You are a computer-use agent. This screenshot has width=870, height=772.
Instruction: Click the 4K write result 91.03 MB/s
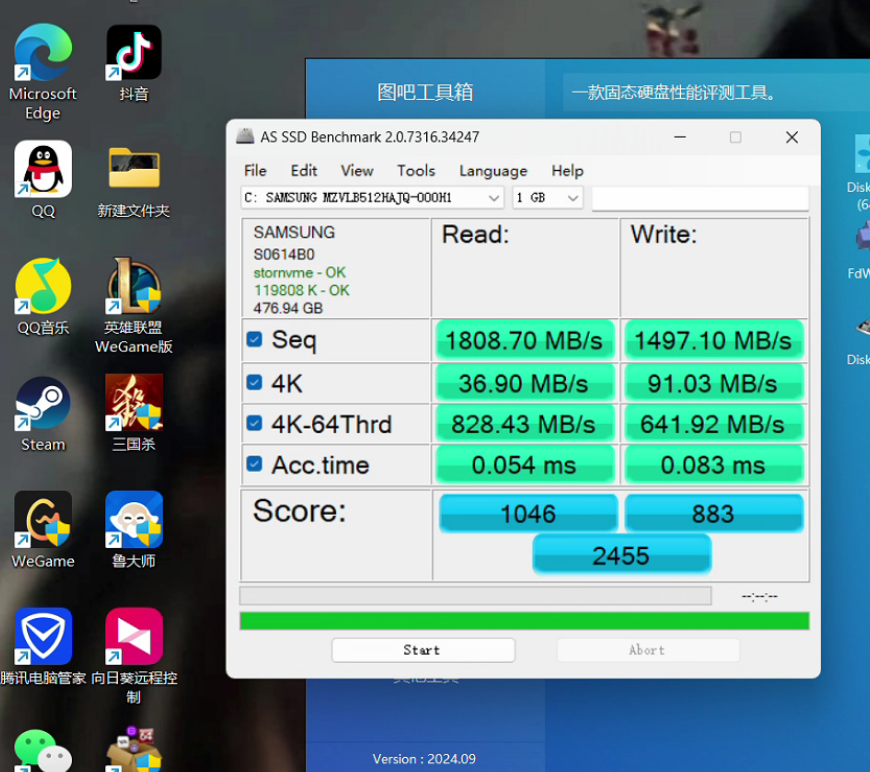click(x=714, y=383)
